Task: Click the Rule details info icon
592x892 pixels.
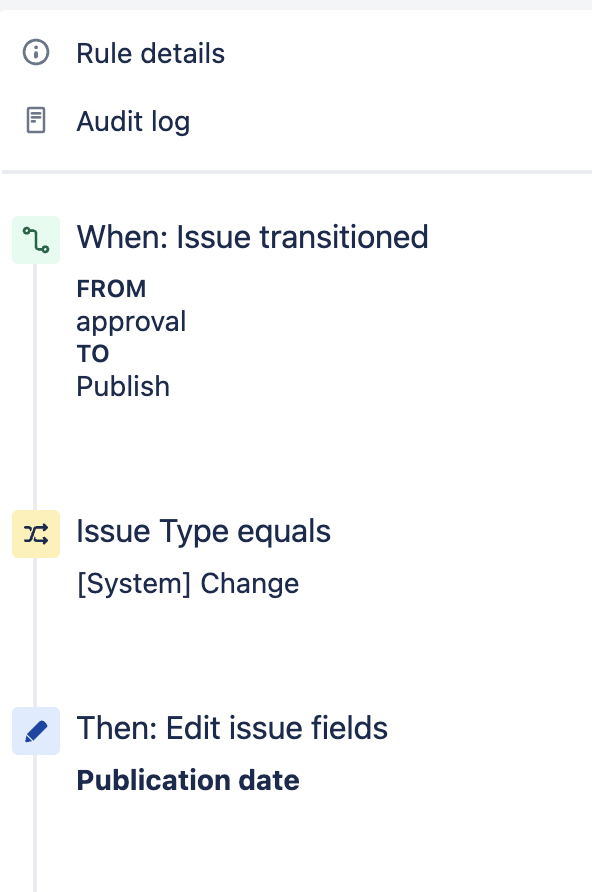Action: 36,52
